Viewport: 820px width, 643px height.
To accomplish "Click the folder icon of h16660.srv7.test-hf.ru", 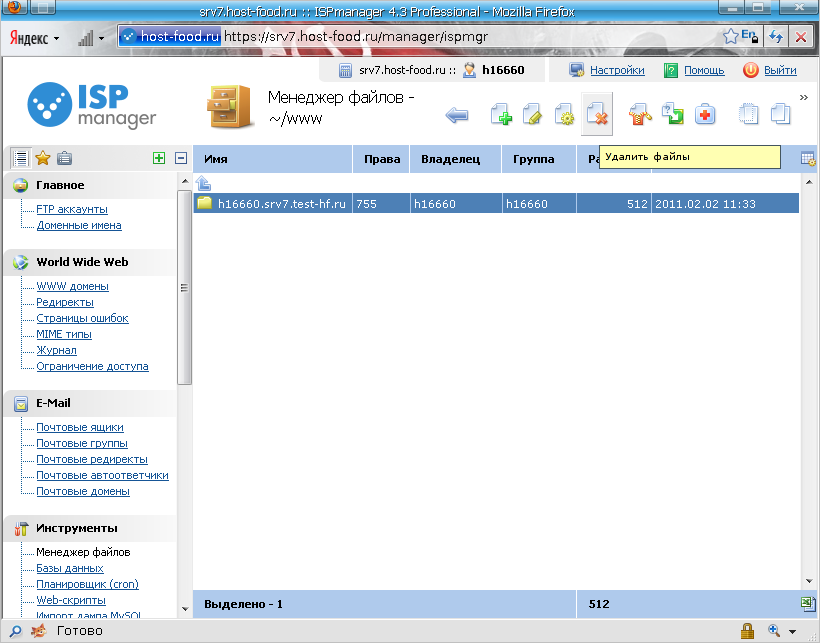I will pos(204,203).
